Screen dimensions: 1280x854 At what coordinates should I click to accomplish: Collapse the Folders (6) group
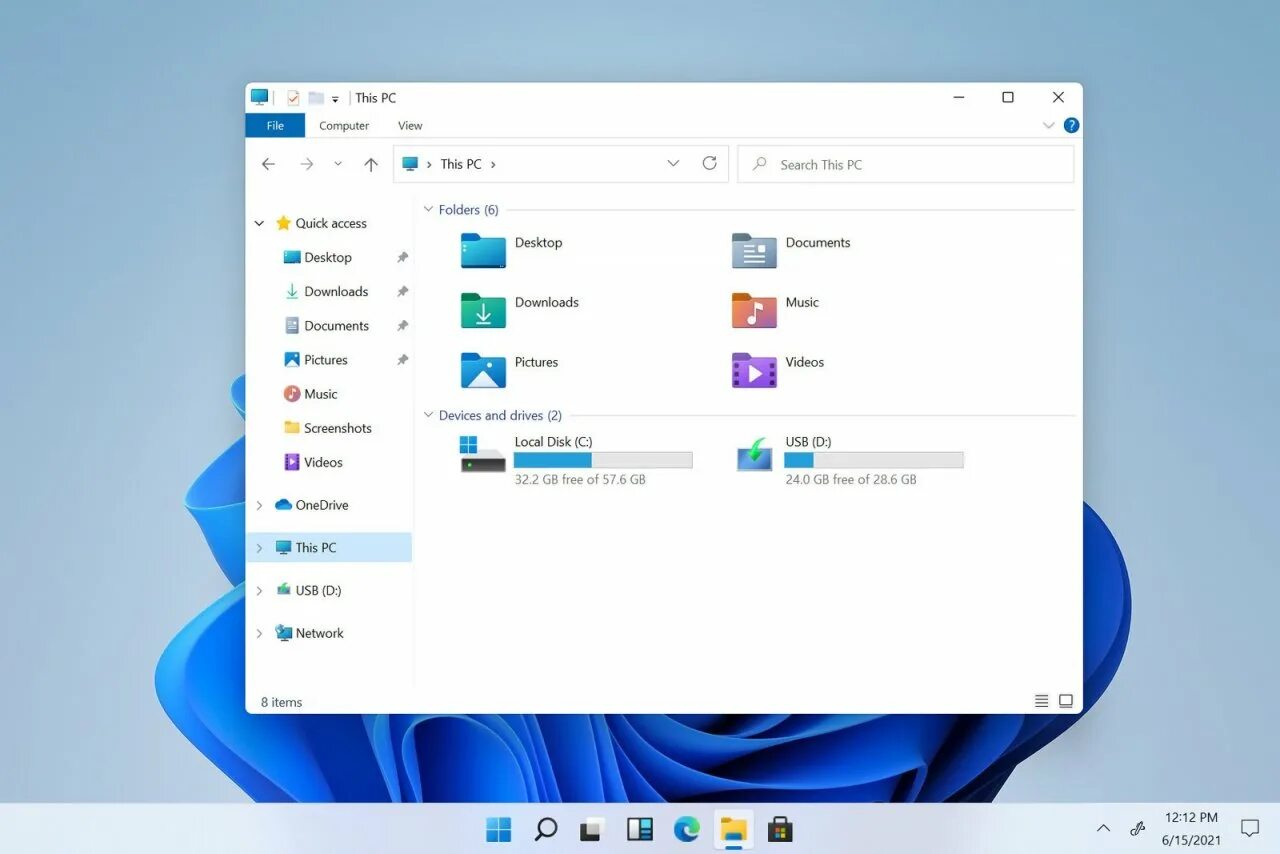pyautogui.click(x=428, y=210)
